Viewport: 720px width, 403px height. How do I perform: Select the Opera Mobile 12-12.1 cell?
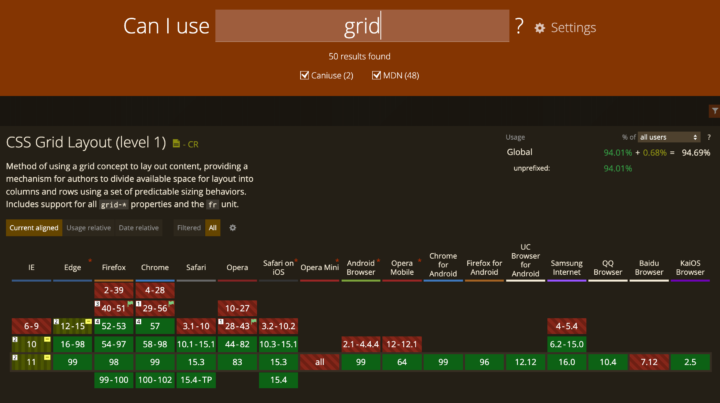402,344
